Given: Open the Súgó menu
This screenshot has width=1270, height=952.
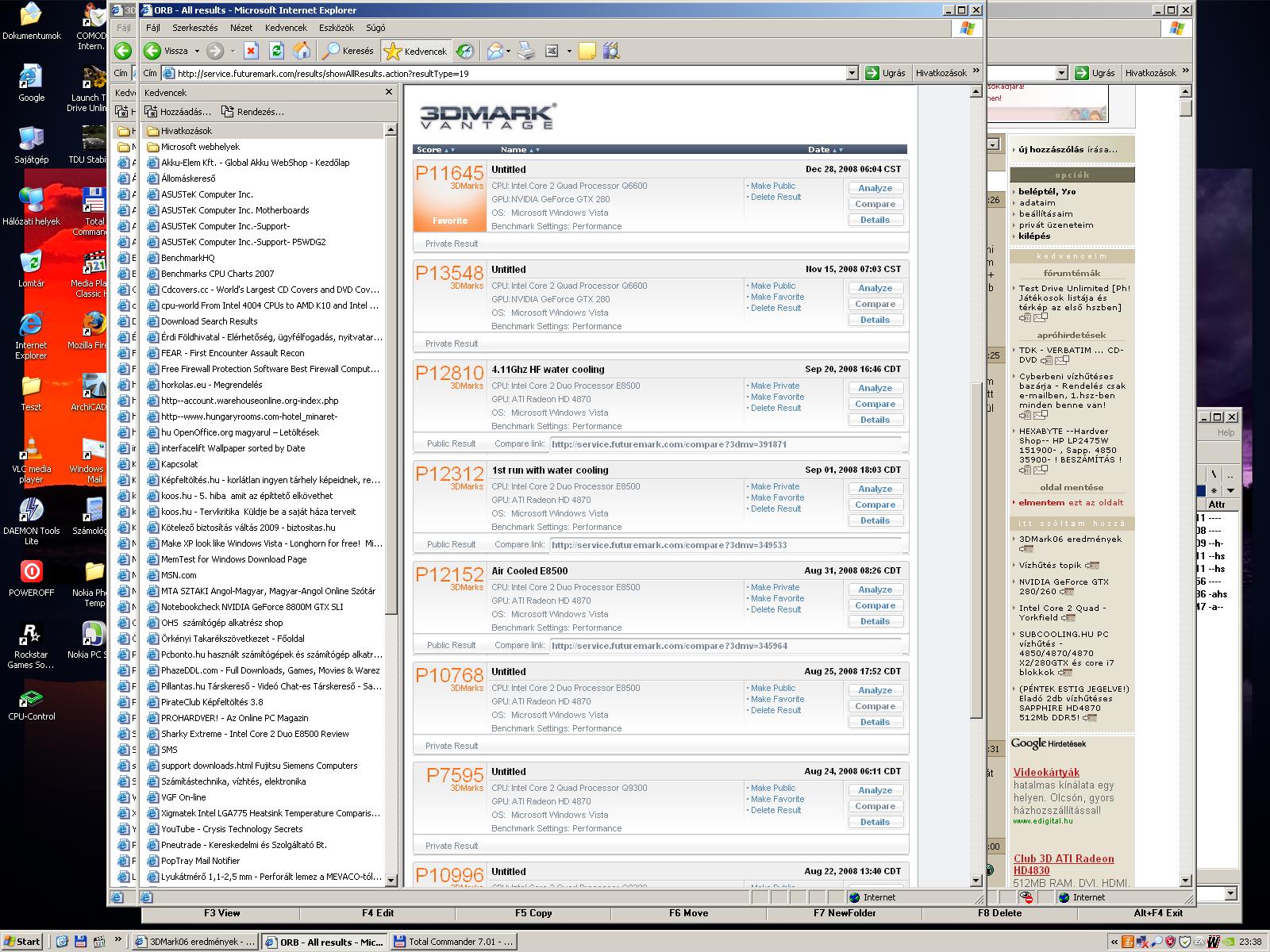Looking at the screenshot, I should 375,28.
